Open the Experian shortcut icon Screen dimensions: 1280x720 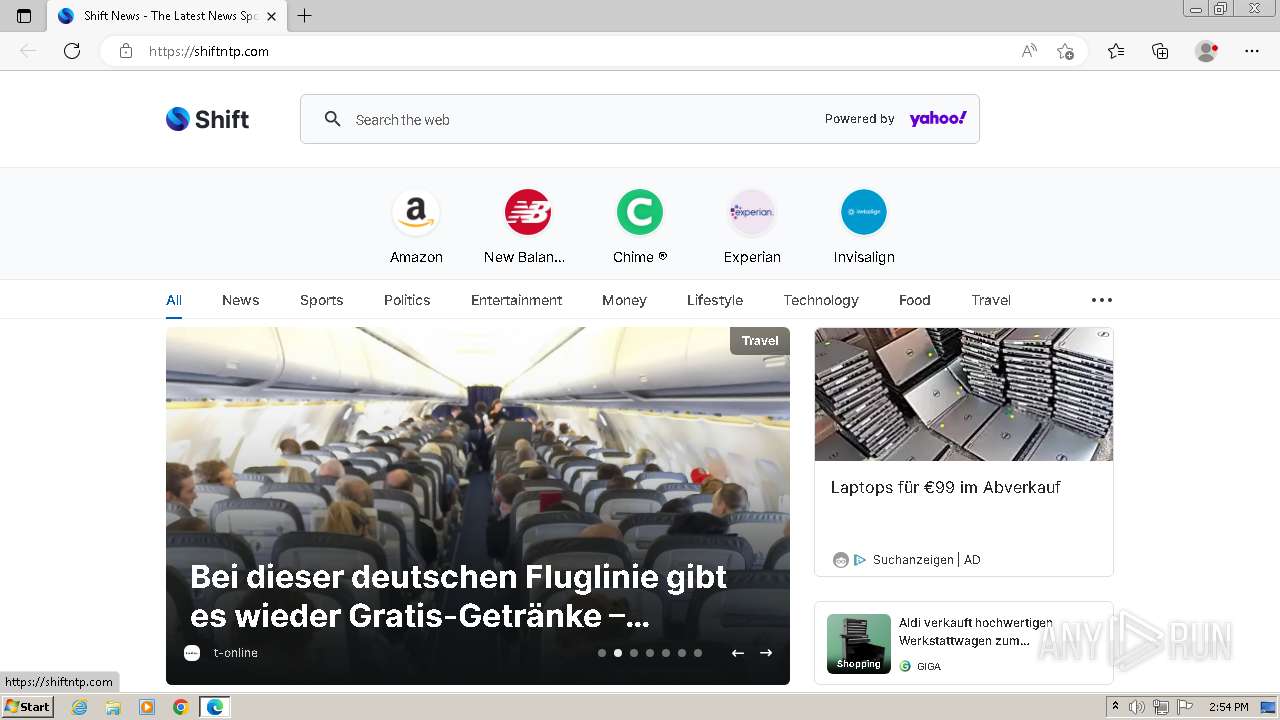(752, 212)
